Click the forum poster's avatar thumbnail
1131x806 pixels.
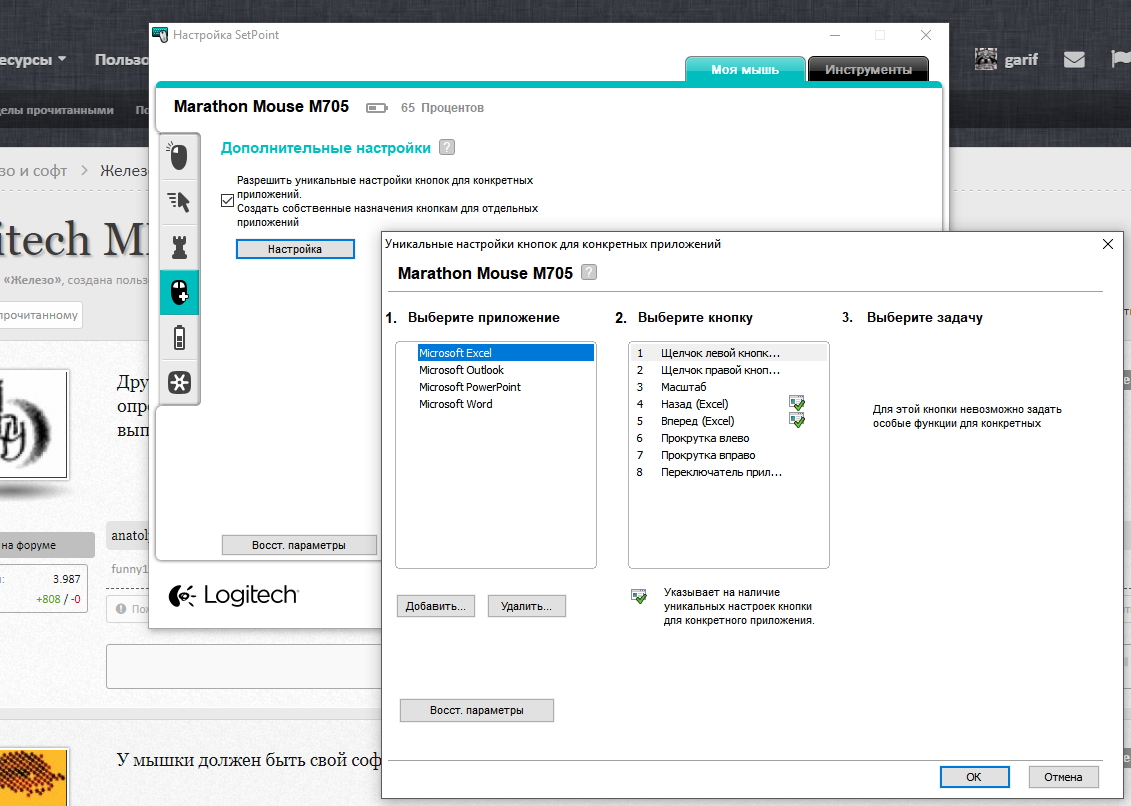pyautogui.click(x=33, y=424)
